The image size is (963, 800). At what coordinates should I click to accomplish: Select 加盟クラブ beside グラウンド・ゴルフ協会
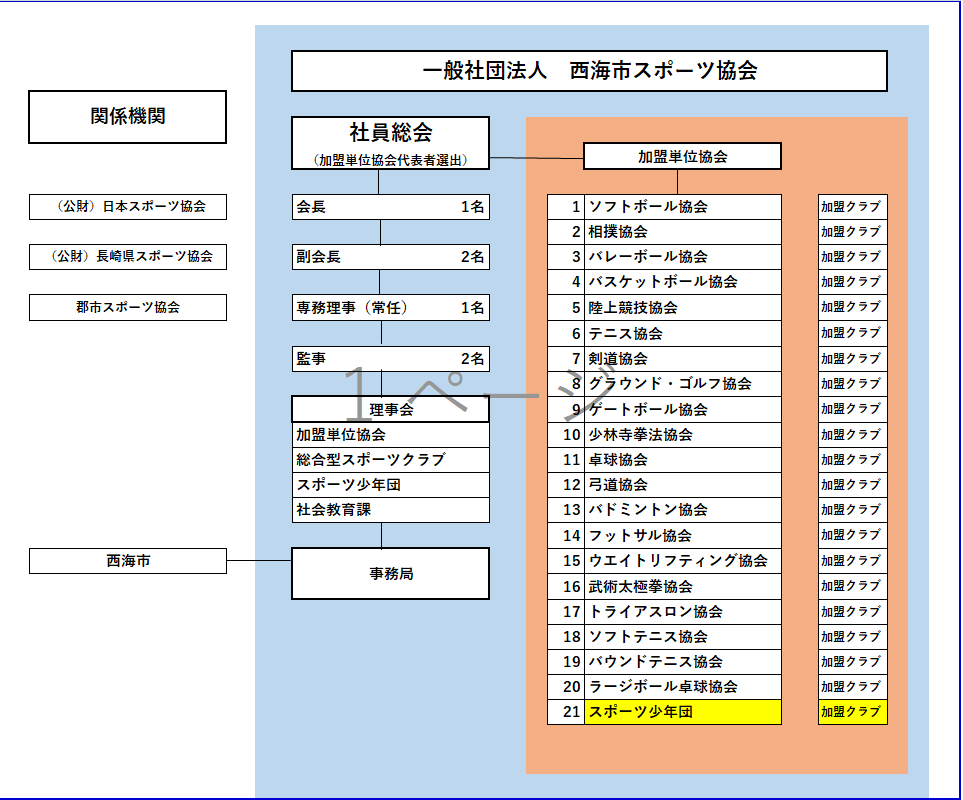(x=852, y=384)
